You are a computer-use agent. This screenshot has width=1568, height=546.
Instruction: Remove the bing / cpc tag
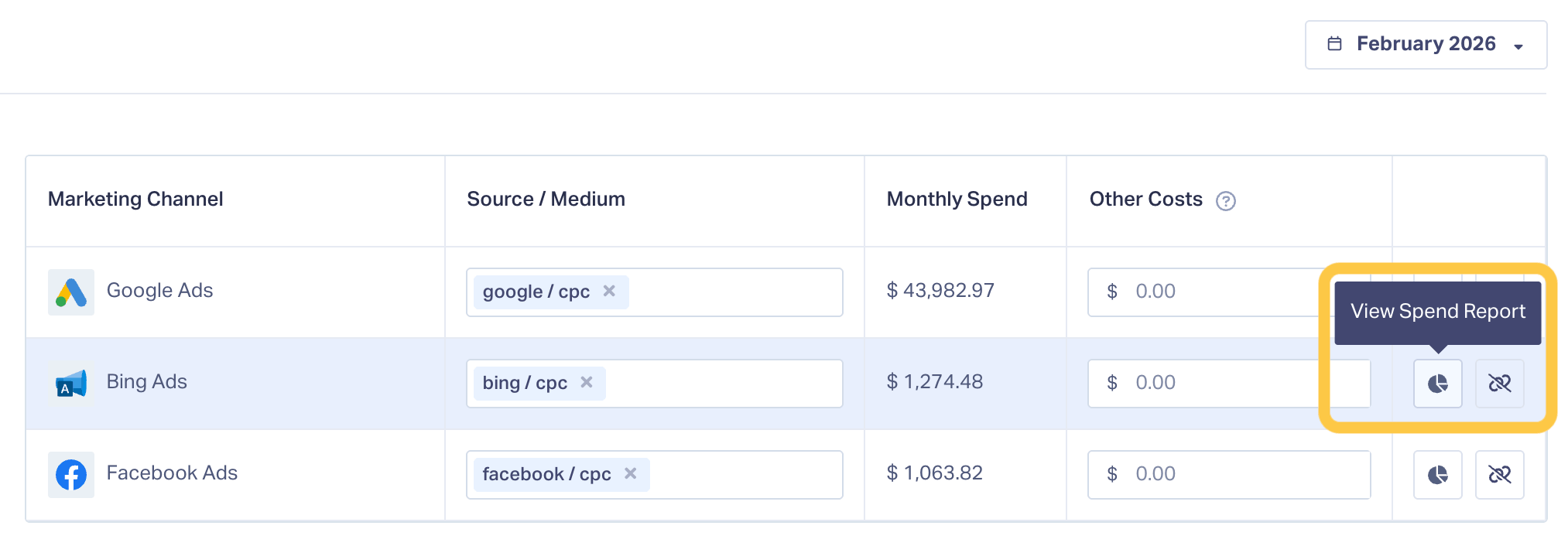(587, 382)
